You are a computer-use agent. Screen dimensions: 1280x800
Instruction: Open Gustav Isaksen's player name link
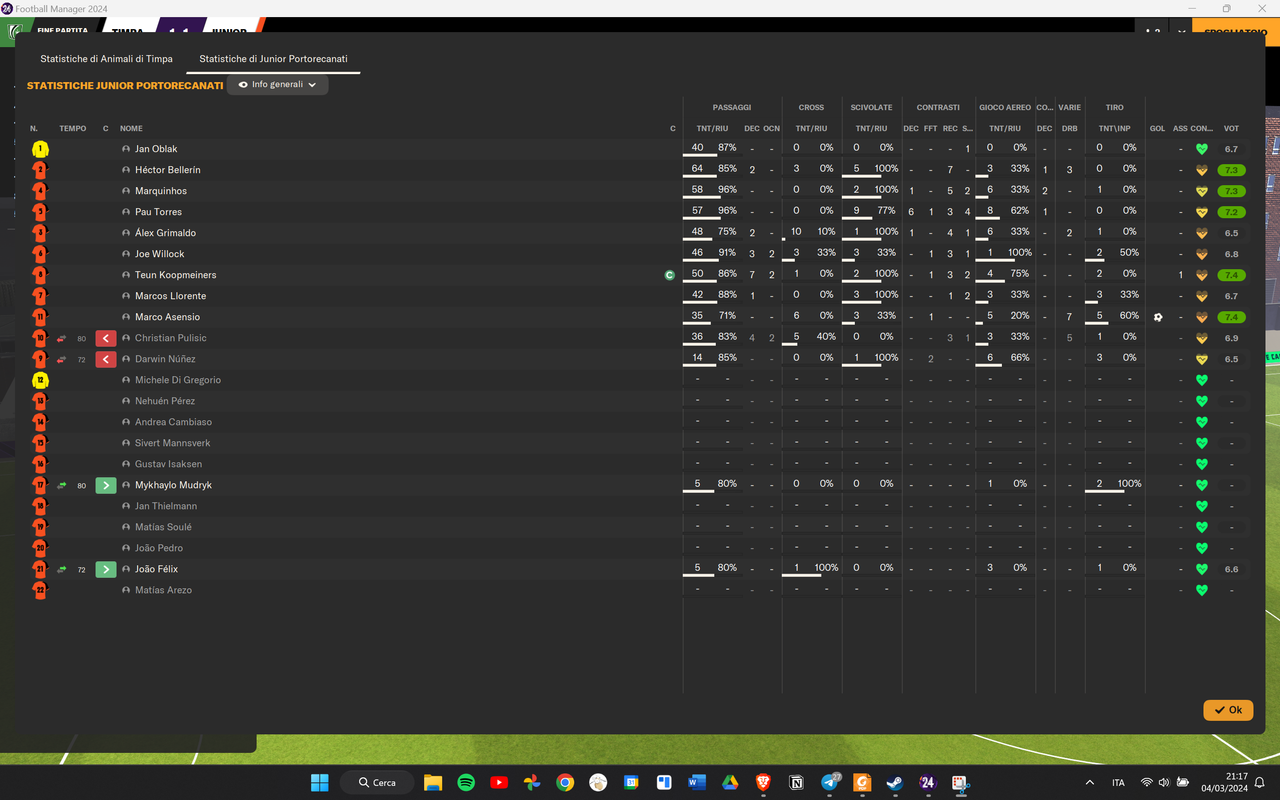(168, 464)
